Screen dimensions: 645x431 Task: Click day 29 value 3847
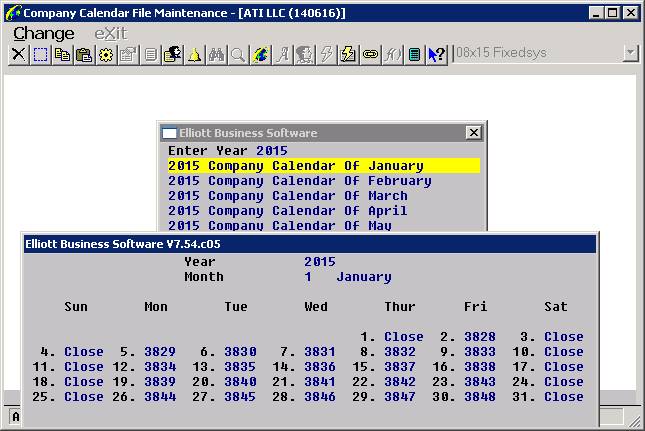pyautogui.click(x=400, y=397)
